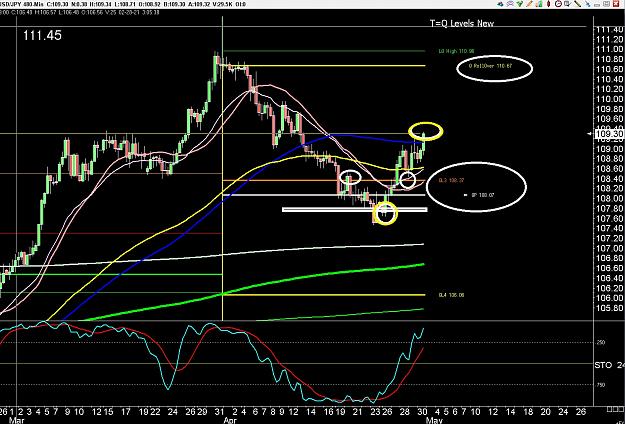Minimize the chart window
Screen dimensions: 625x424
(597, 5)
